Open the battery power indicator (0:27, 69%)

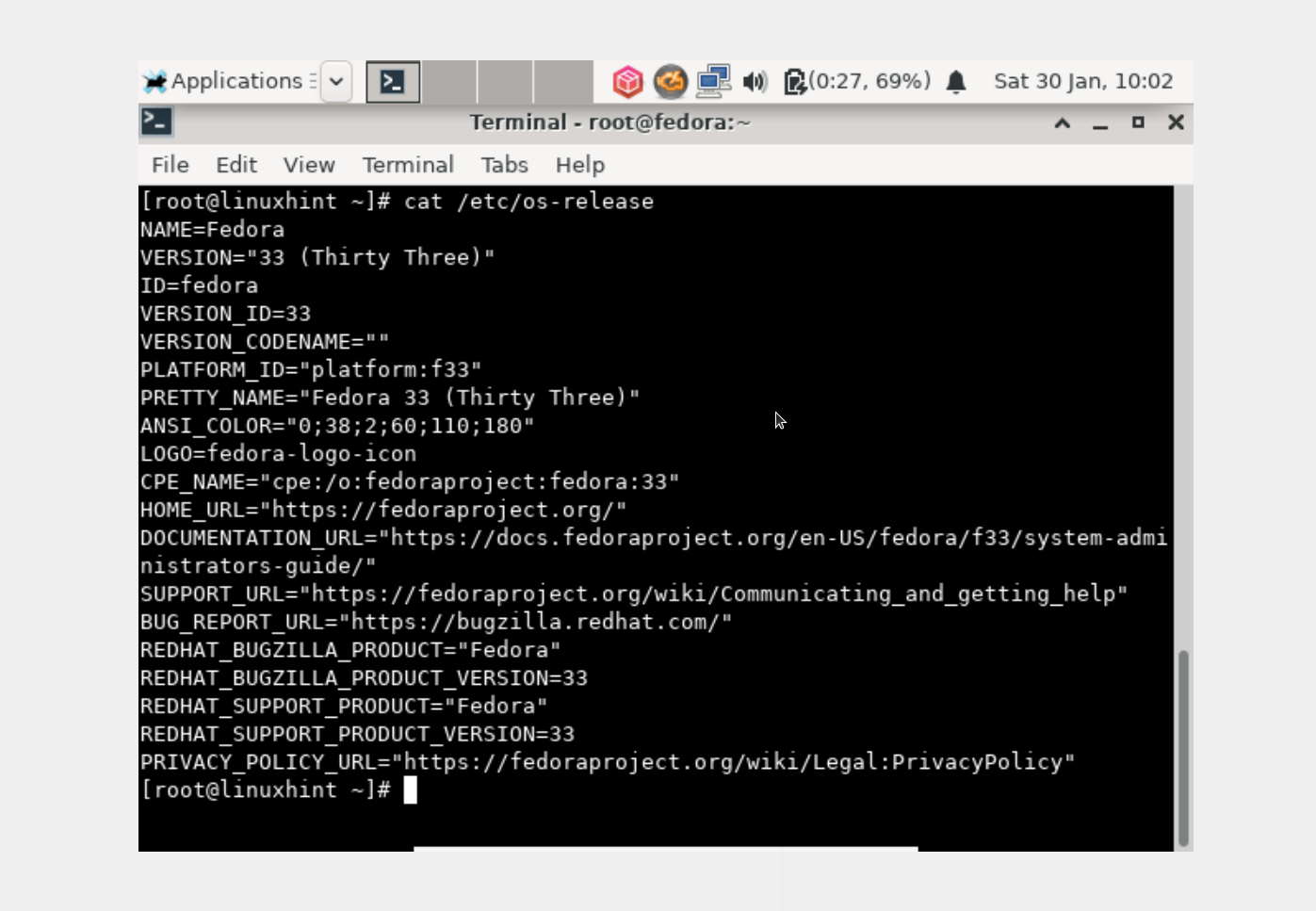tap(857, 81)
